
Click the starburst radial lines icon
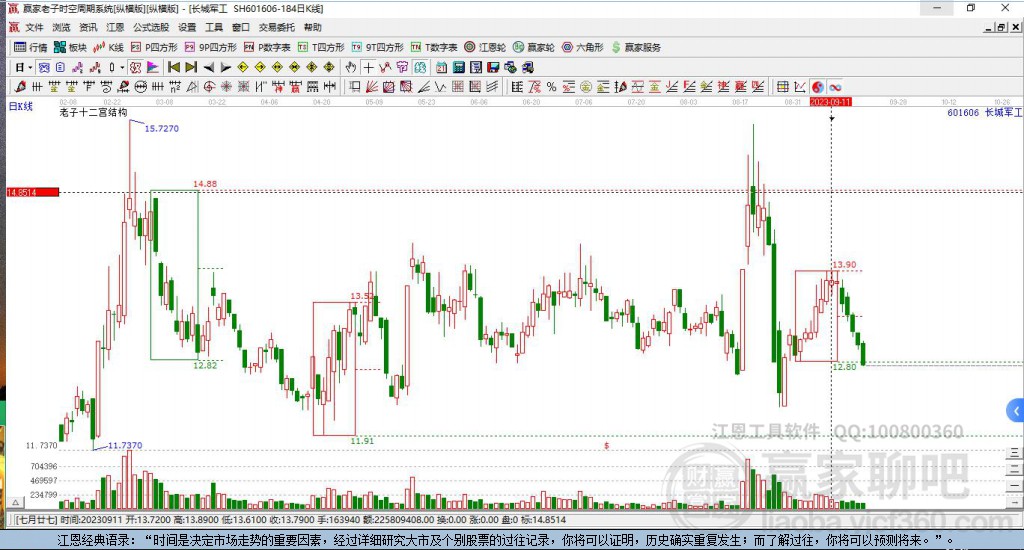pos(227,87)
